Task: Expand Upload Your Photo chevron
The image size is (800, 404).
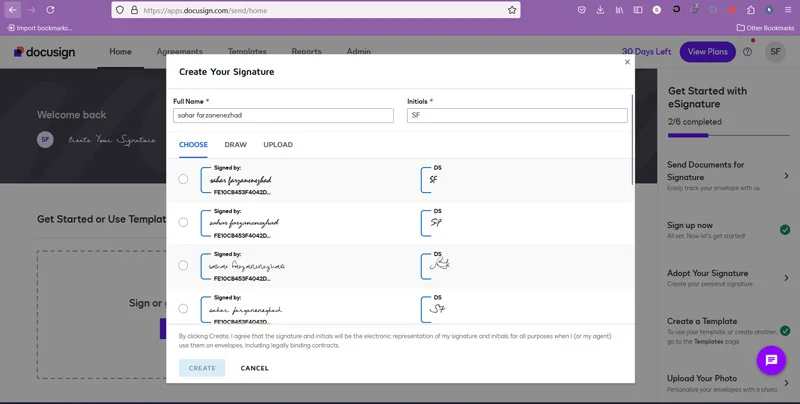Action: click(786, 383)
